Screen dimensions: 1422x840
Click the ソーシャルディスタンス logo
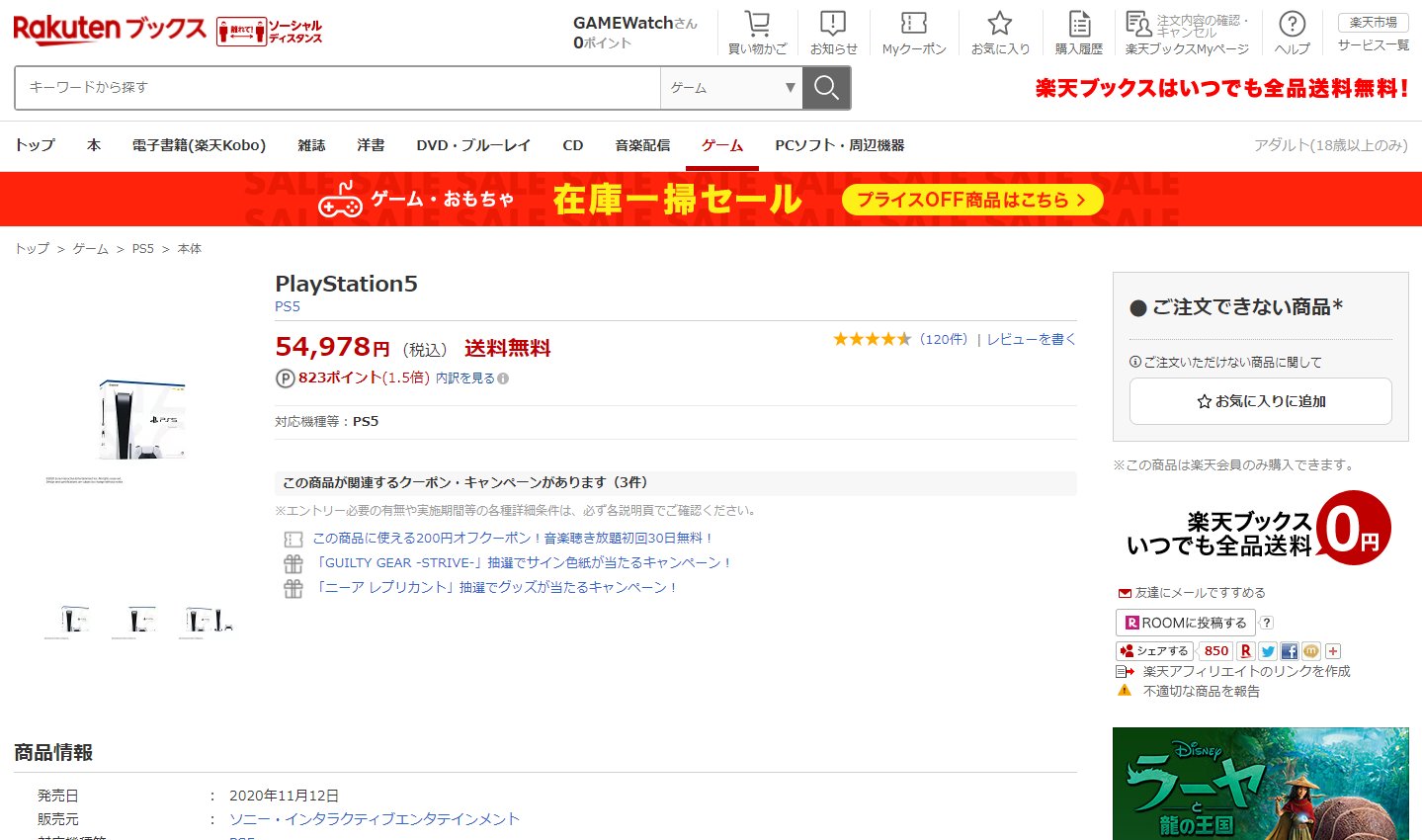[x=270, y=32]
